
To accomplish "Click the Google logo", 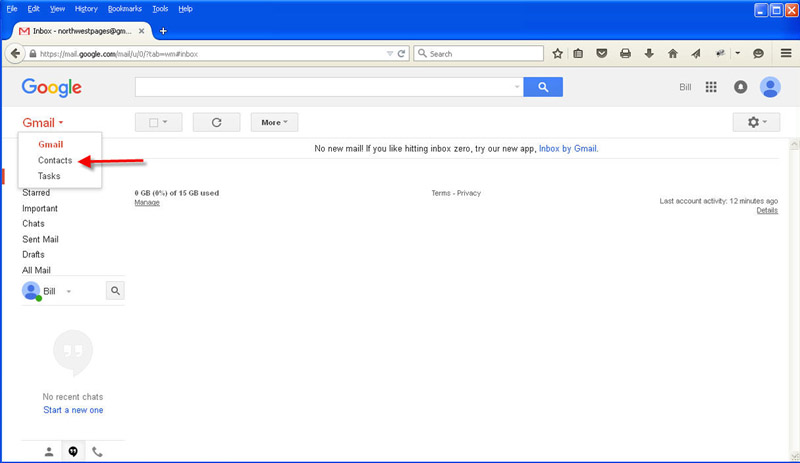I will 52,88.
